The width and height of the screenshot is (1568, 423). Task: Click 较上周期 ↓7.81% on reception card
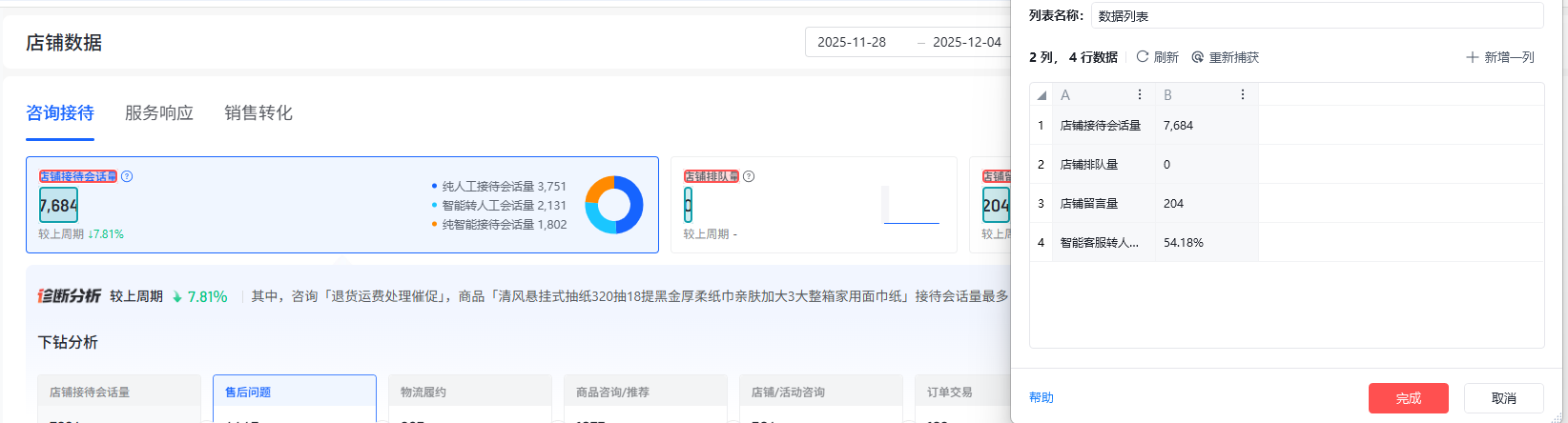click(x=81, y=234)
